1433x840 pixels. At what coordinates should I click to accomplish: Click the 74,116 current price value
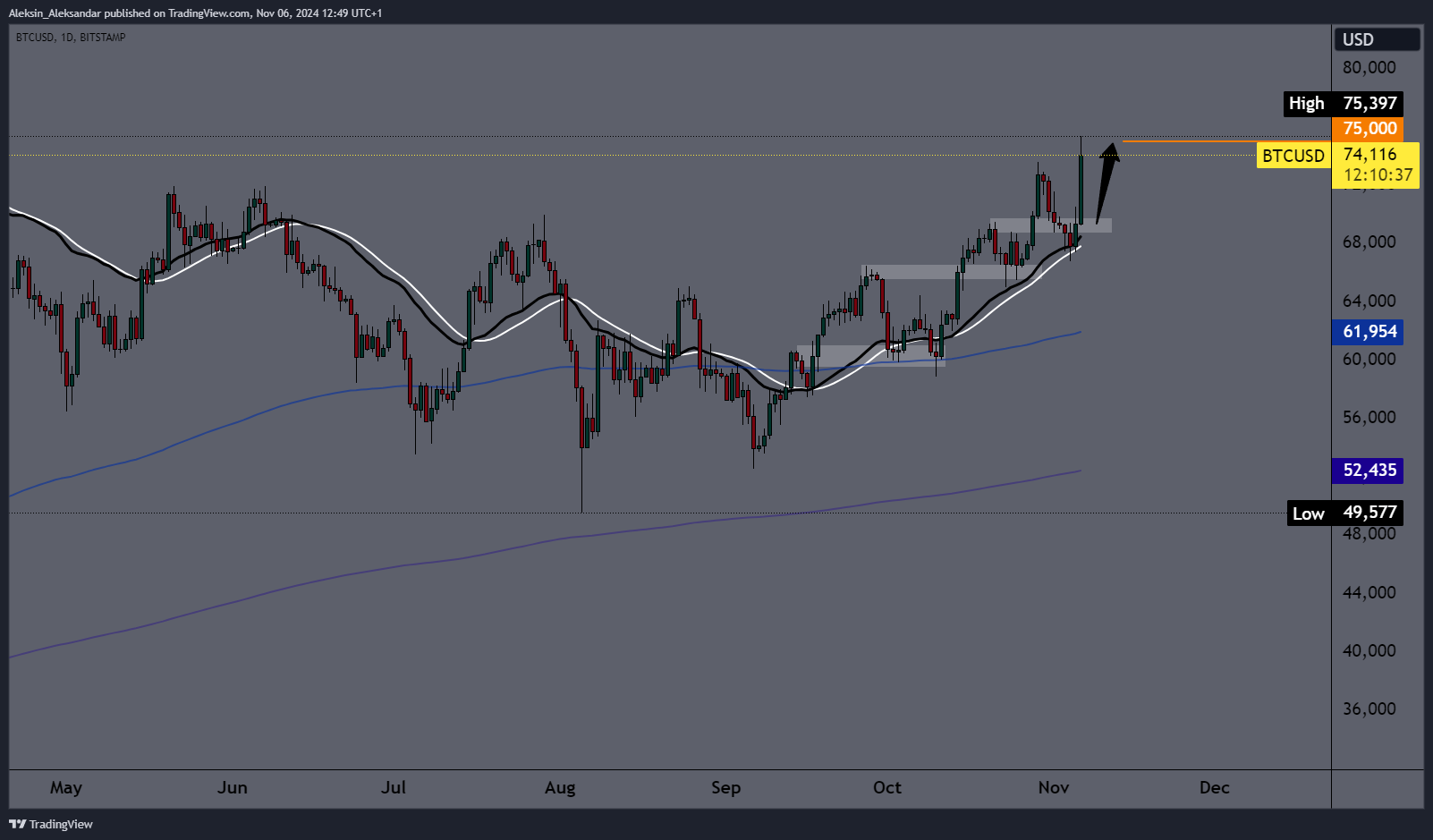[1369, 155]
